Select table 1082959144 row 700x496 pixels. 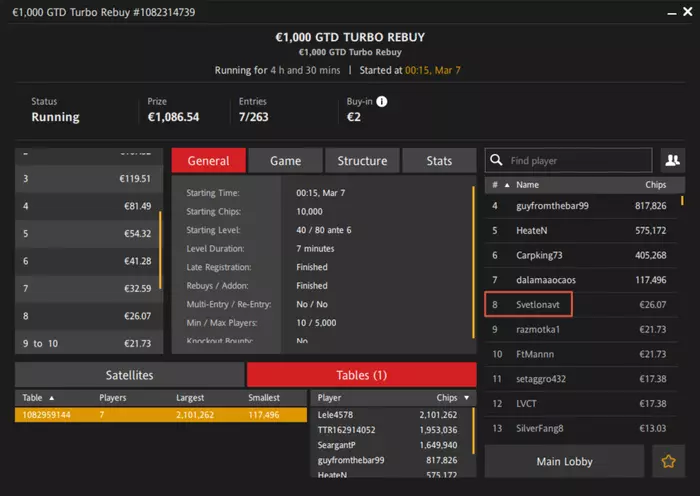tap(161, 415)
